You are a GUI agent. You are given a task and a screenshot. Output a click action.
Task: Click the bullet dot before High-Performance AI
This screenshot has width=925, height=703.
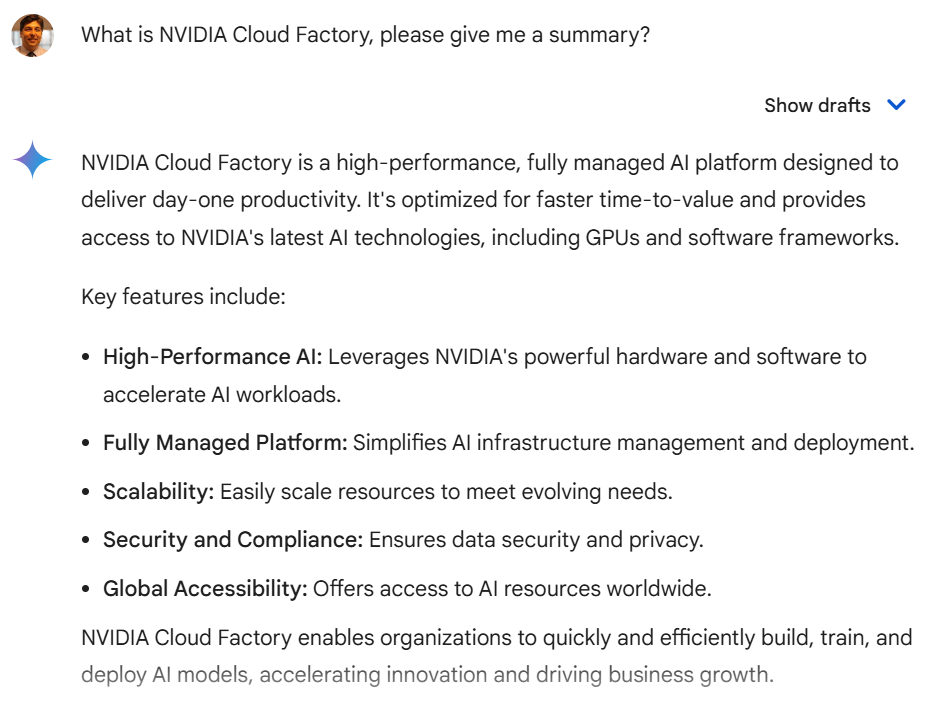click(86, 357)
